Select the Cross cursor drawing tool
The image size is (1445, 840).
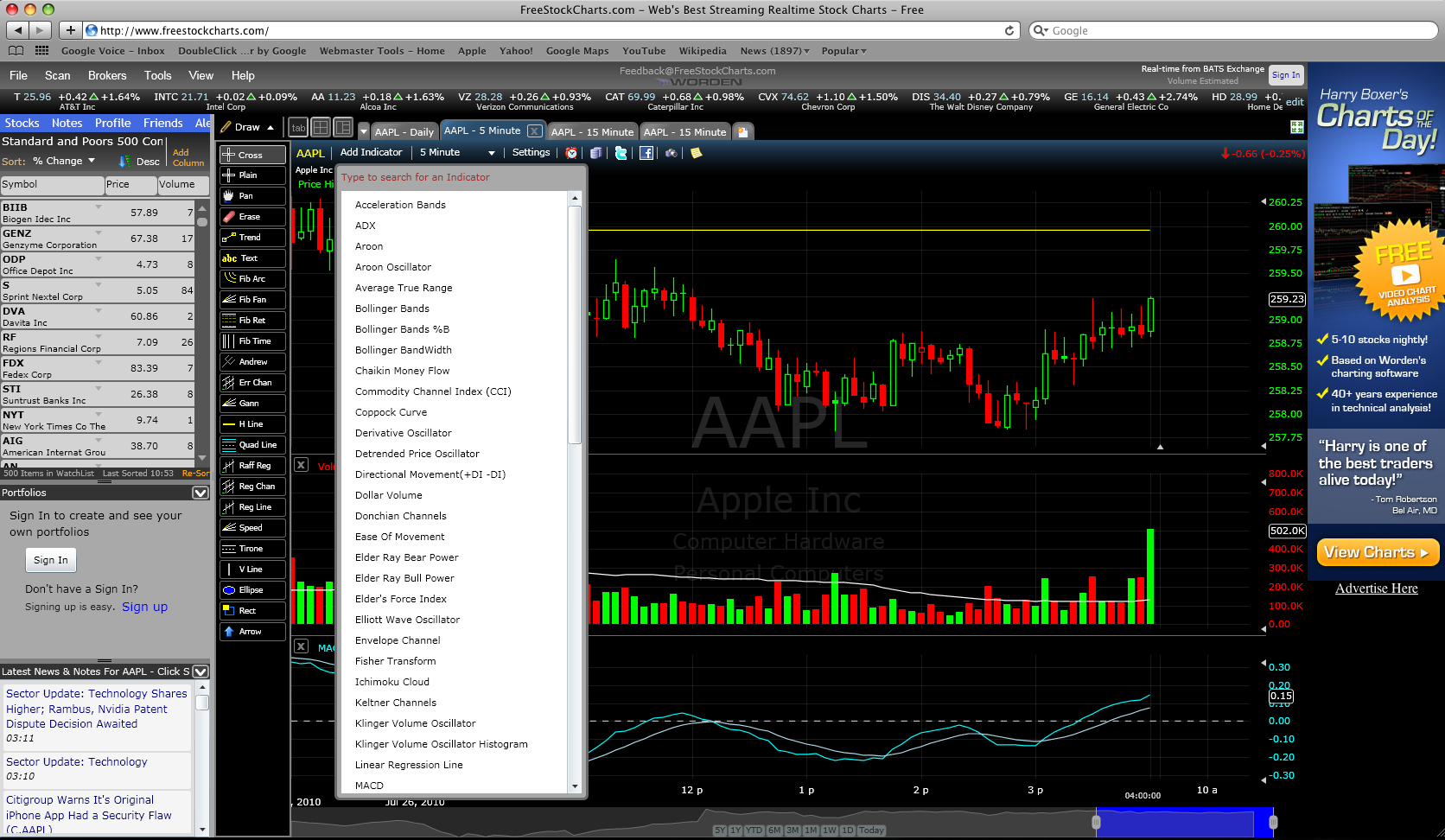click(x=252, y=155)
